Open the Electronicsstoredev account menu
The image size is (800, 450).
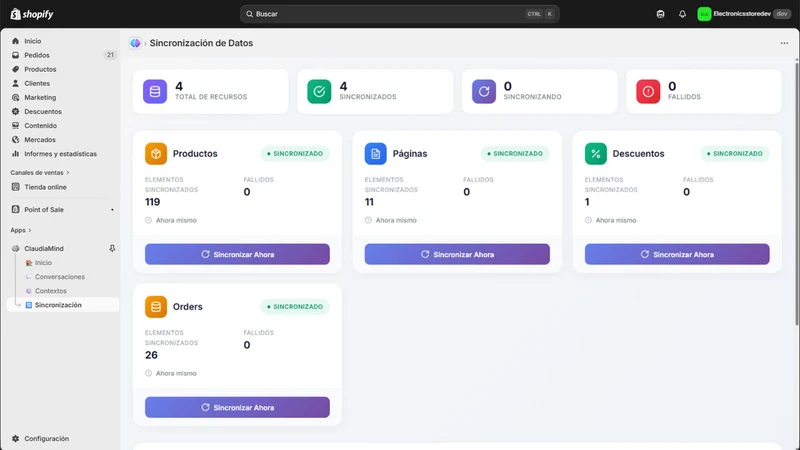coord(744,14)
